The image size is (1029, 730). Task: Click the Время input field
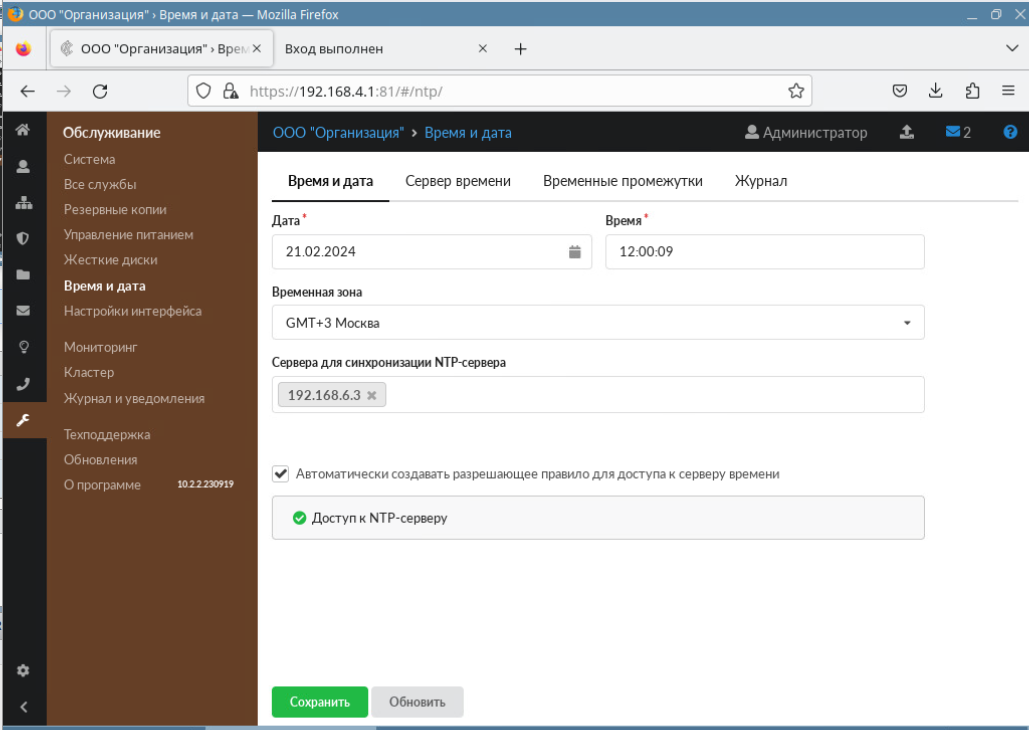[x=764, y=252]
